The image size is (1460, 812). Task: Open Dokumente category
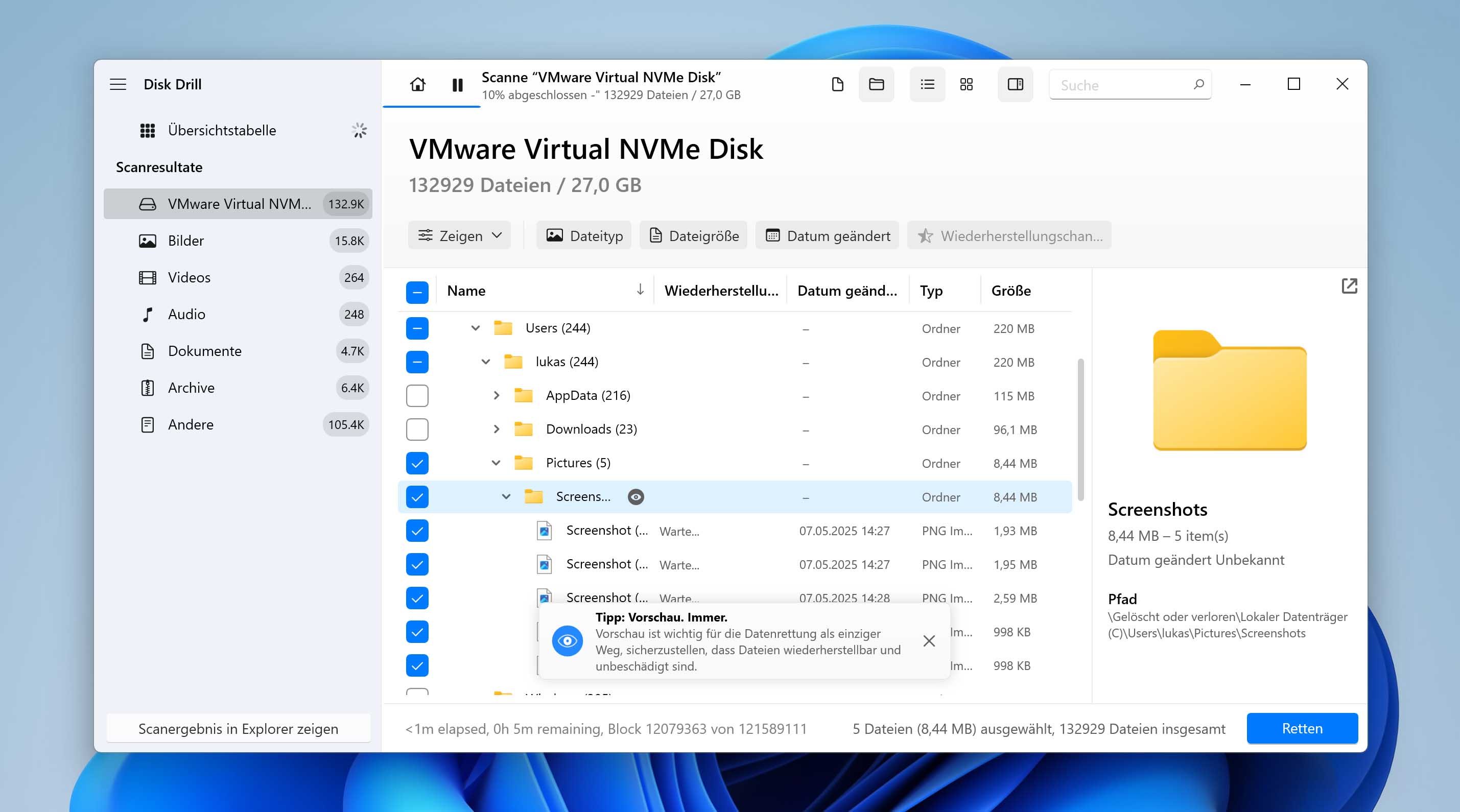[x=238, y=351]
